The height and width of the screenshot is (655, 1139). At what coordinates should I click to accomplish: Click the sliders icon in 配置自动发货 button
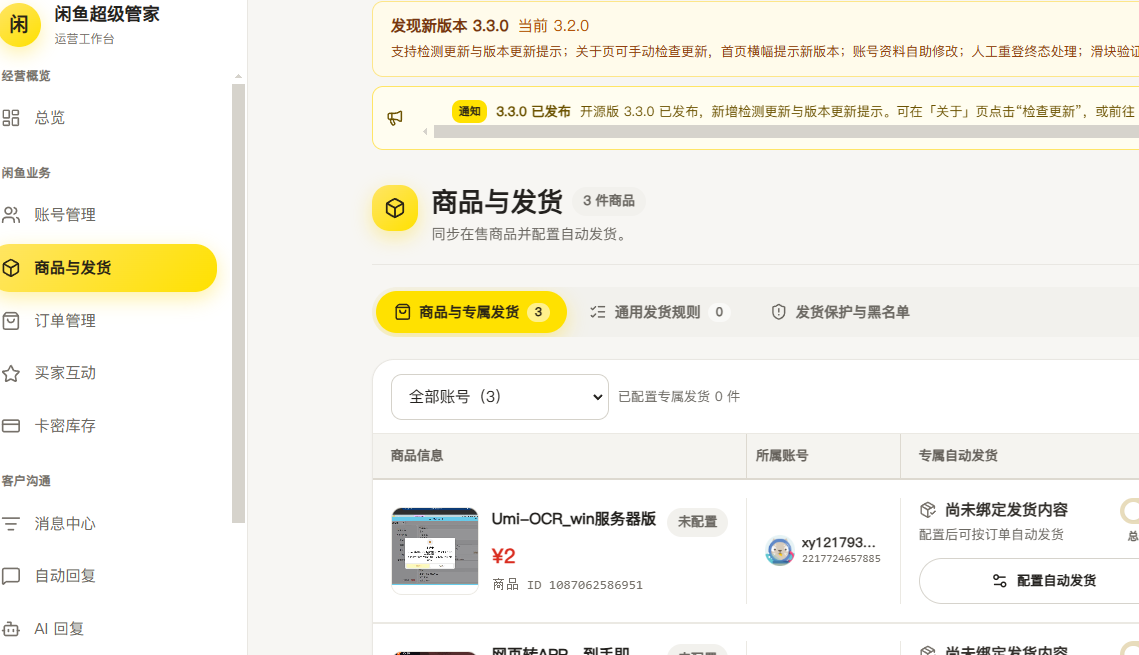click(1000, 581)
